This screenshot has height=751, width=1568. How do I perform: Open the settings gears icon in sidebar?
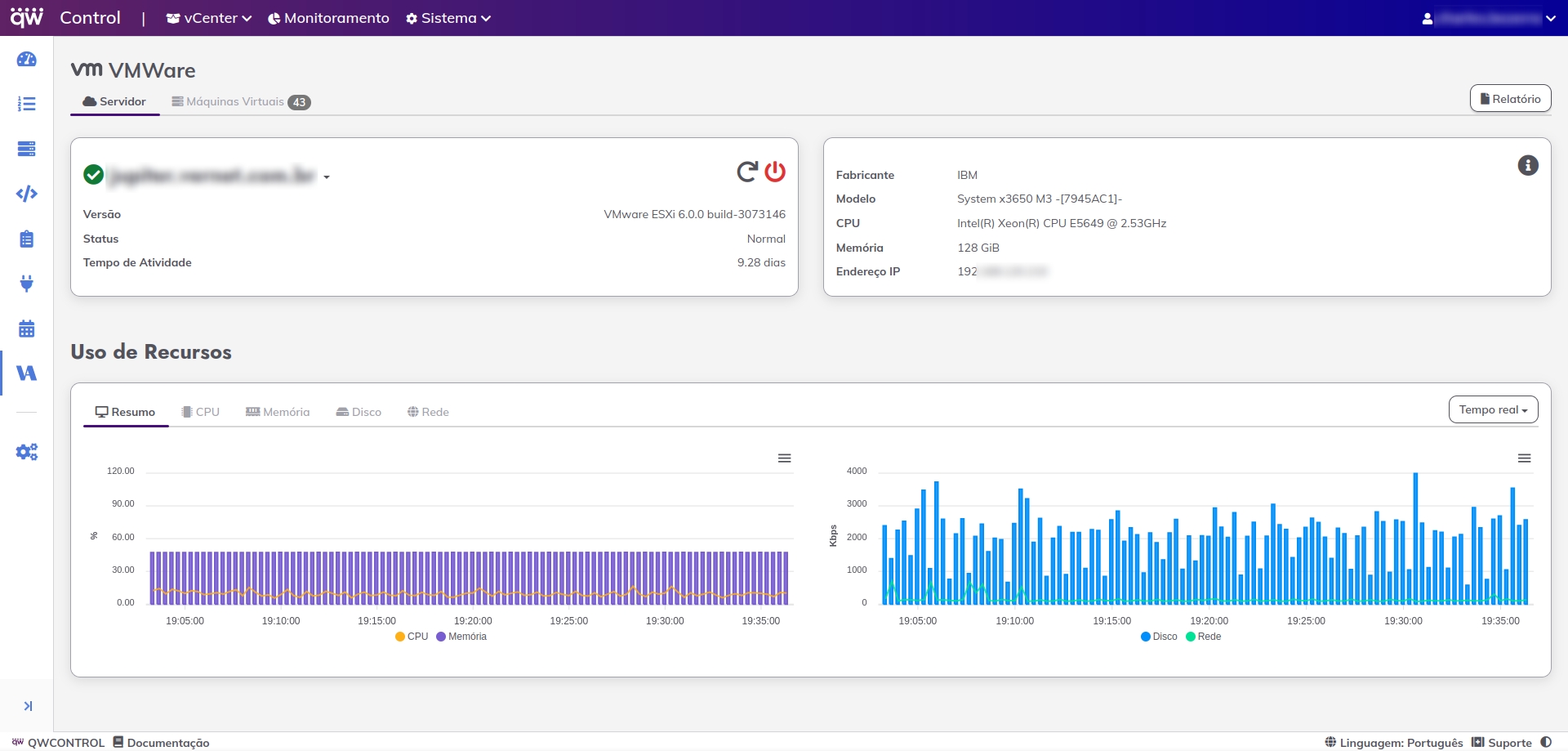point(26,452)
